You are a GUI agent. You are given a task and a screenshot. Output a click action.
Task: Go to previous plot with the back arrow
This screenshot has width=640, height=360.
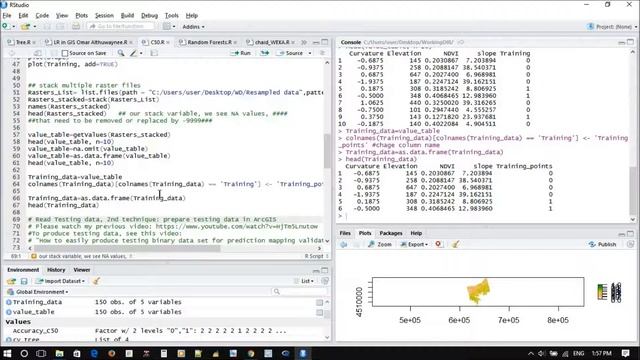tap(344, 244)
